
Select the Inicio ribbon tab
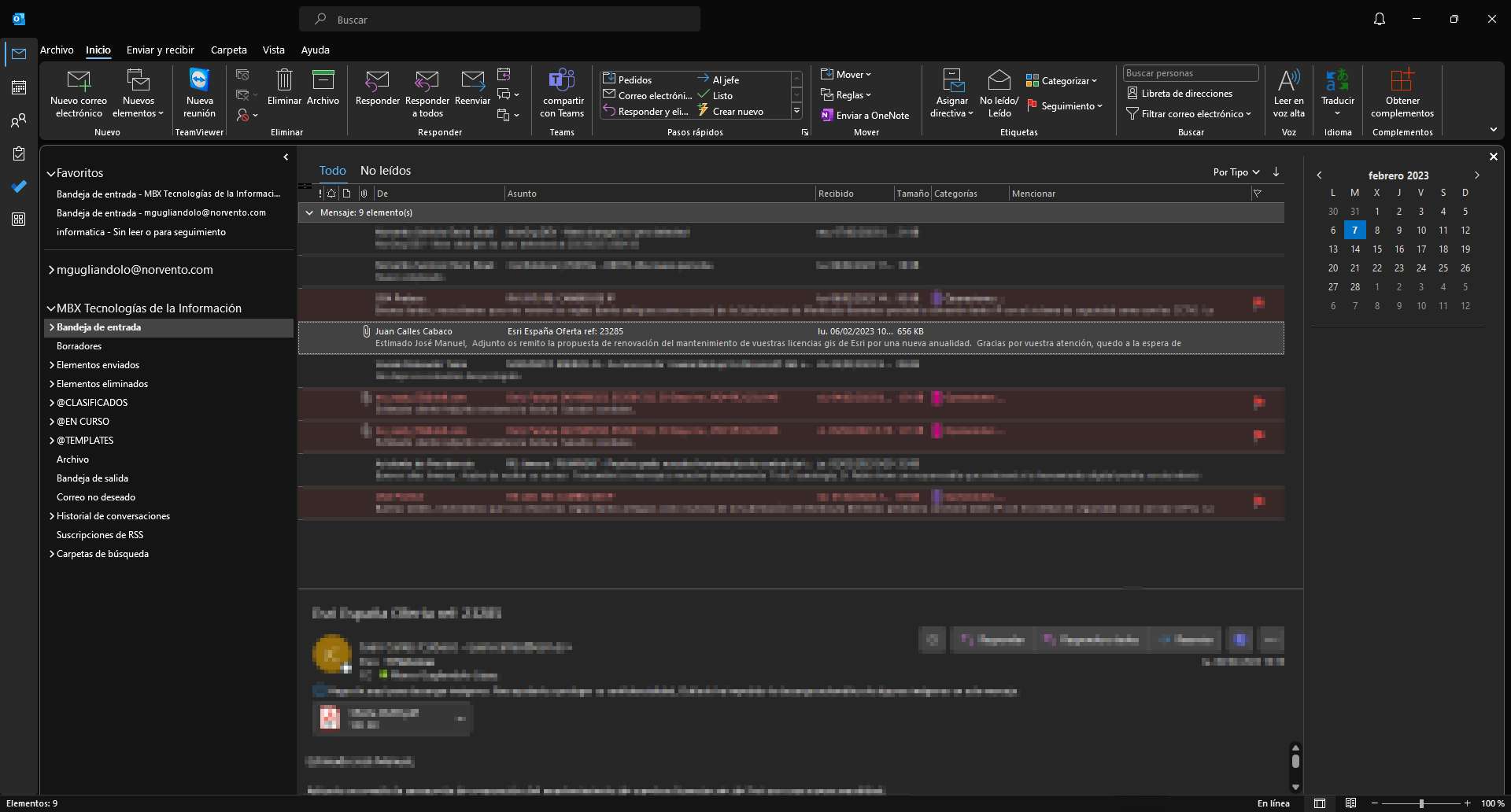tap(98, 50)
